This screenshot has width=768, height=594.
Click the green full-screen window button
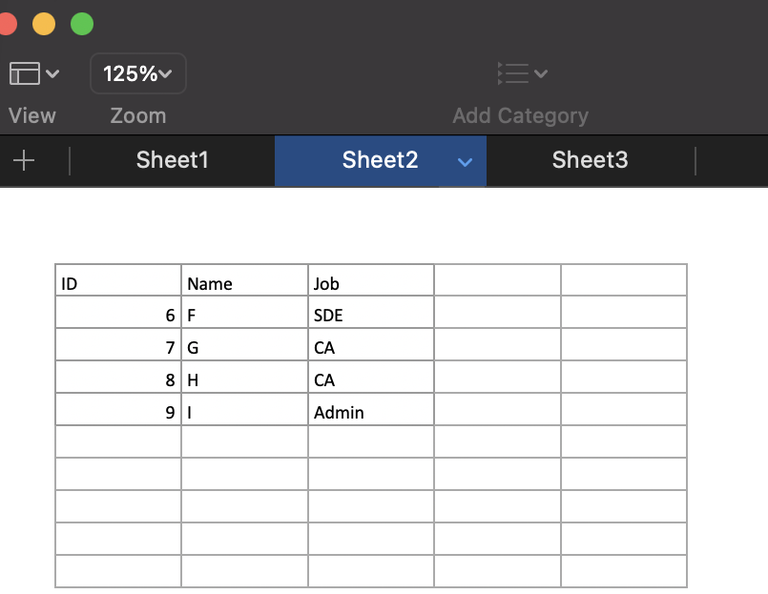click(81, 24)
